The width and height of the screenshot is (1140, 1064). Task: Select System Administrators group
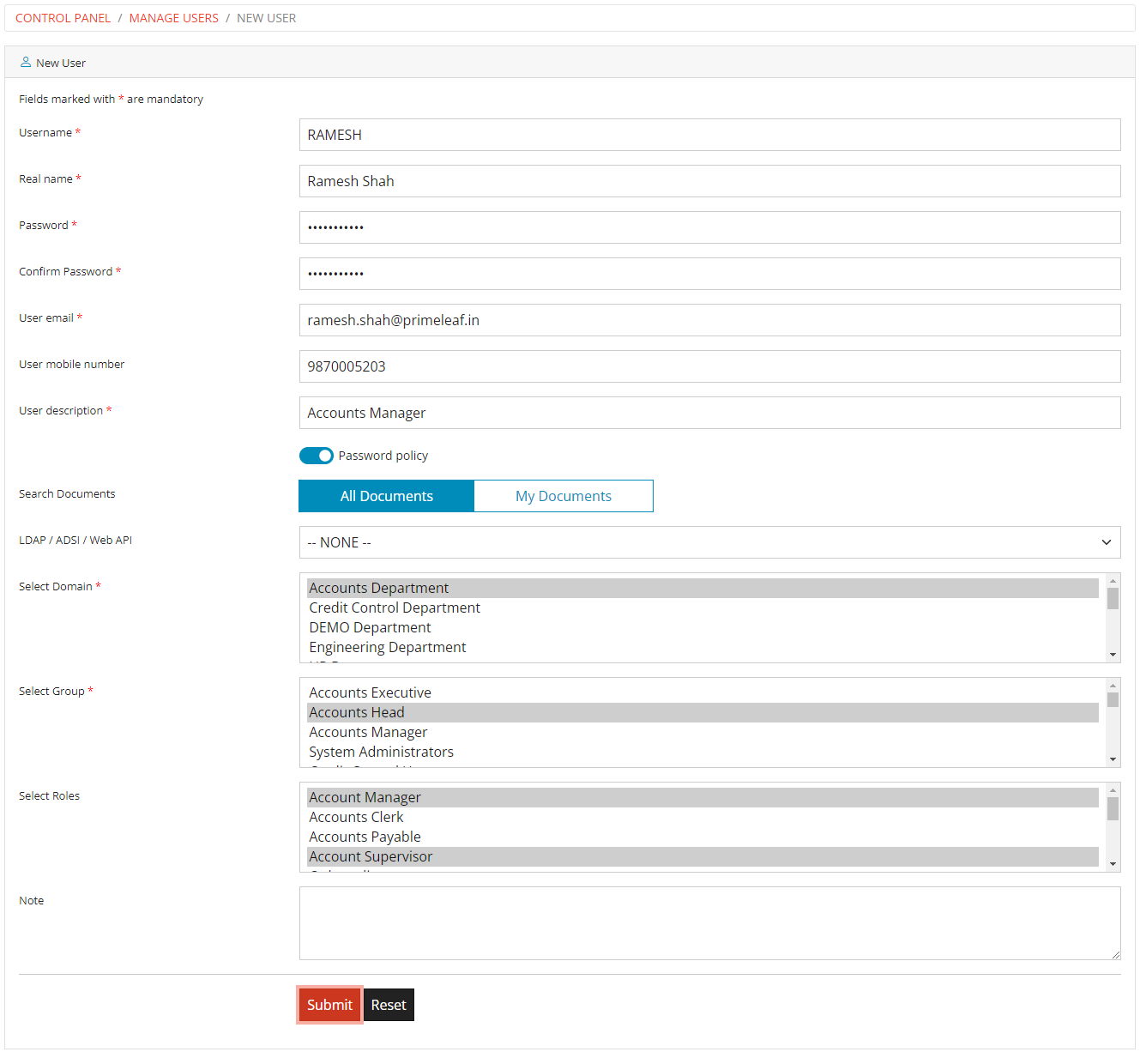[x=381, y=752]
